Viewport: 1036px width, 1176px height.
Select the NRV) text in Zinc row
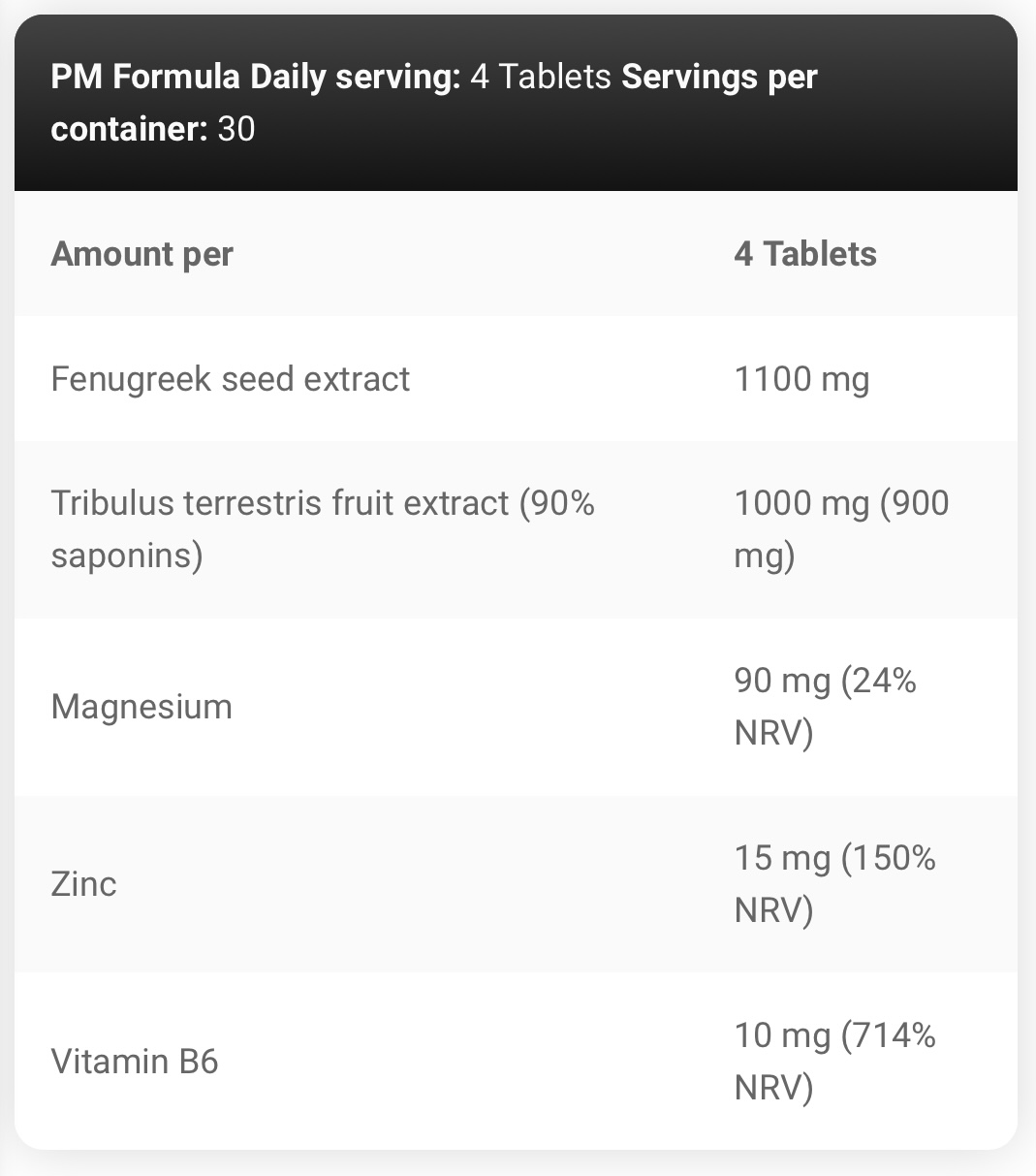773,910
